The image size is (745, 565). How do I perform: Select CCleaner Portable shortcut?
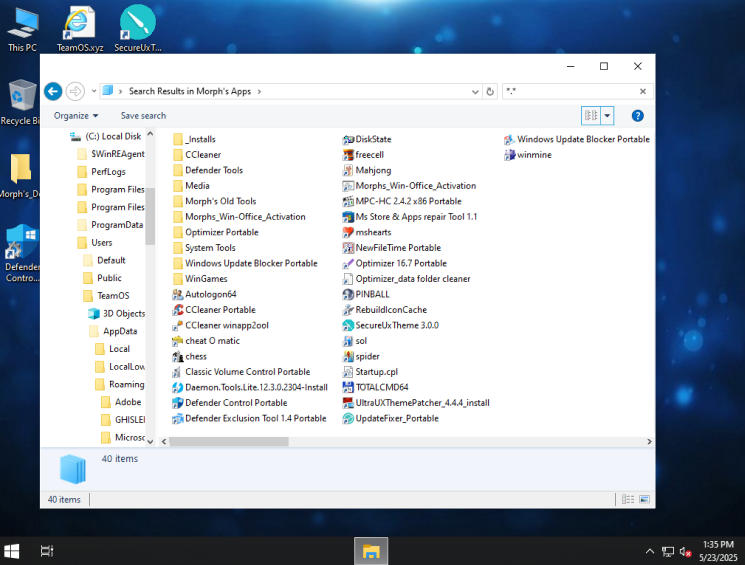[x=214, y=310]
